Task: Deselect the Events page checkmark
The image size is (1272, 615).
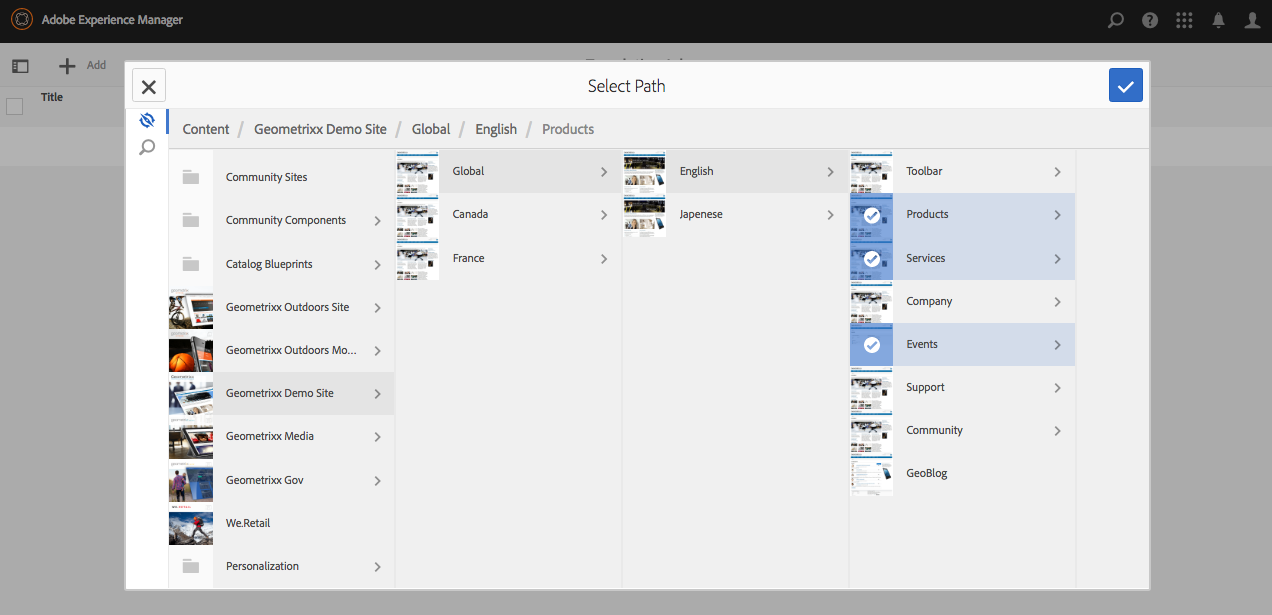Action: (x=871, y=344)
